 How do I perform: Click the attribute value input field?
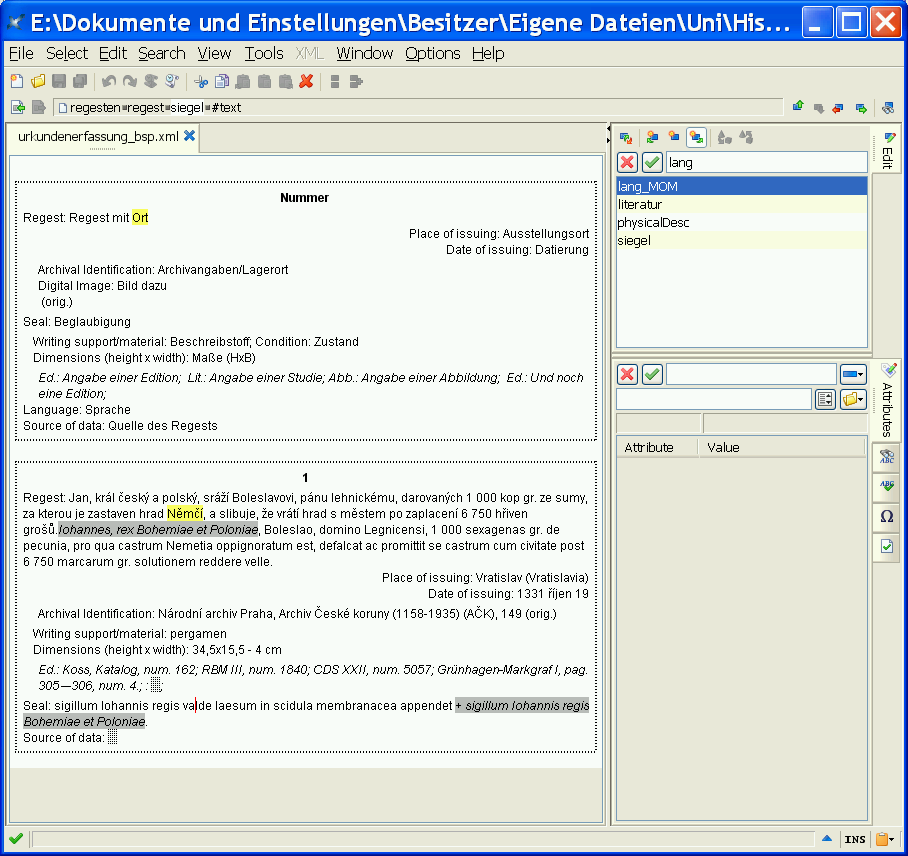click(713, 399)
